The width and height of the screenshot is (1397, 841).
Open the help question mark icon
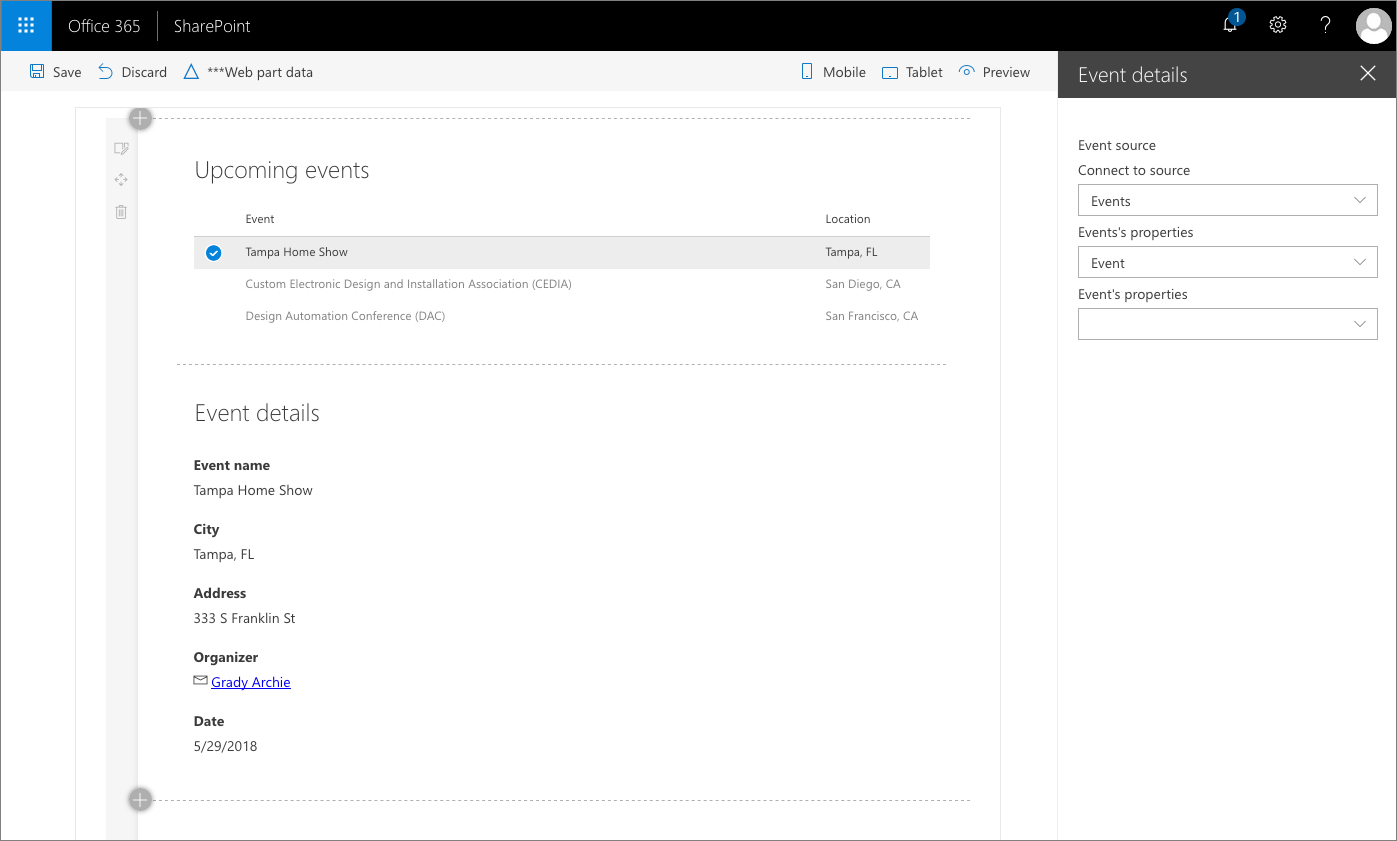[1325, 25]
